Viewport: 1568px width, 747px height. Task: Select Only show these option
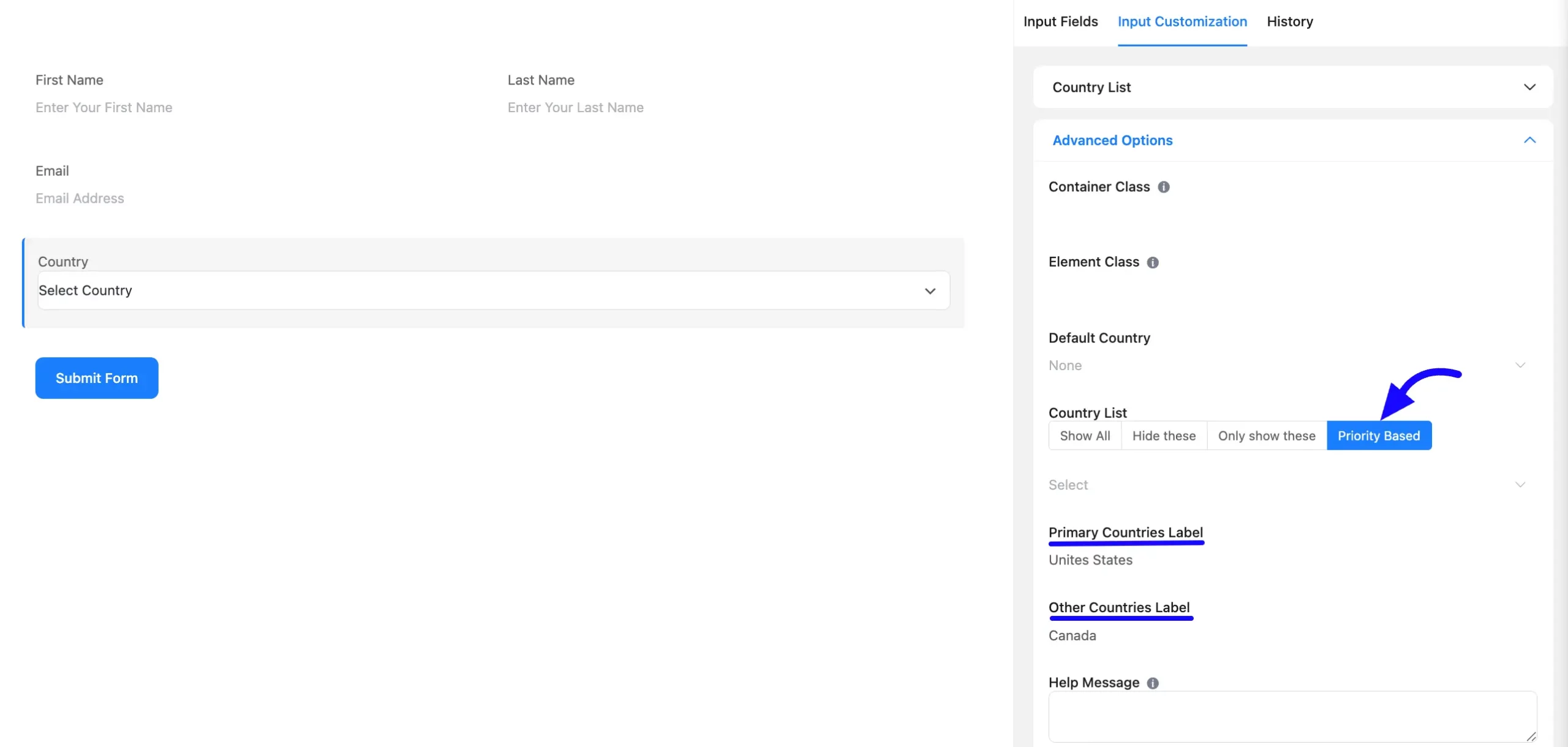1267,436
